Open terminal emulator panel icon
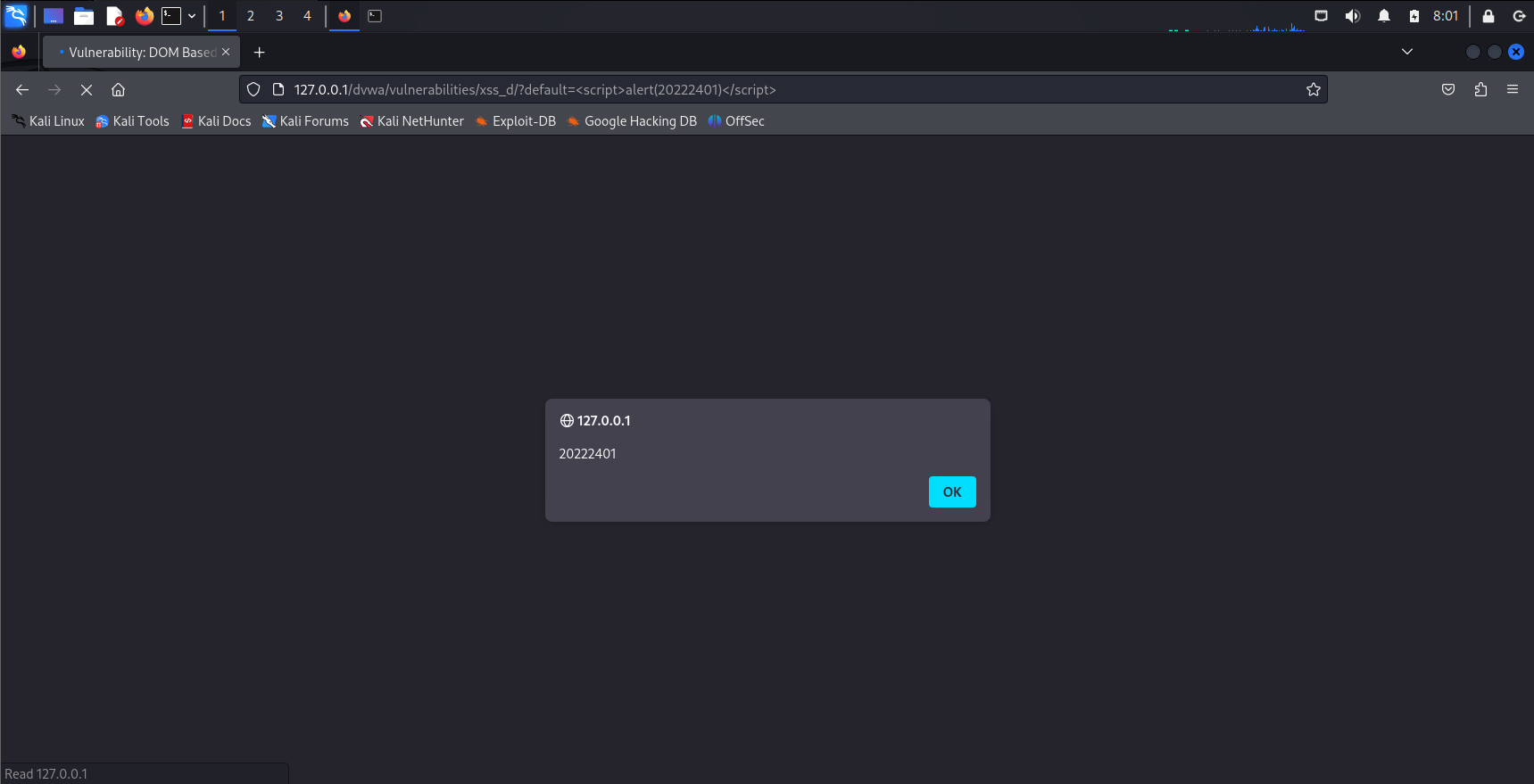 [x=171, y=16]
